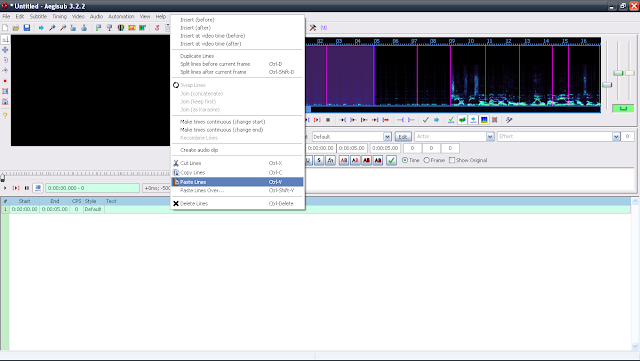Viewport: 640px width, 361px height.
Task: Select the Scale subtitles red tool
Action: (5, 81)
